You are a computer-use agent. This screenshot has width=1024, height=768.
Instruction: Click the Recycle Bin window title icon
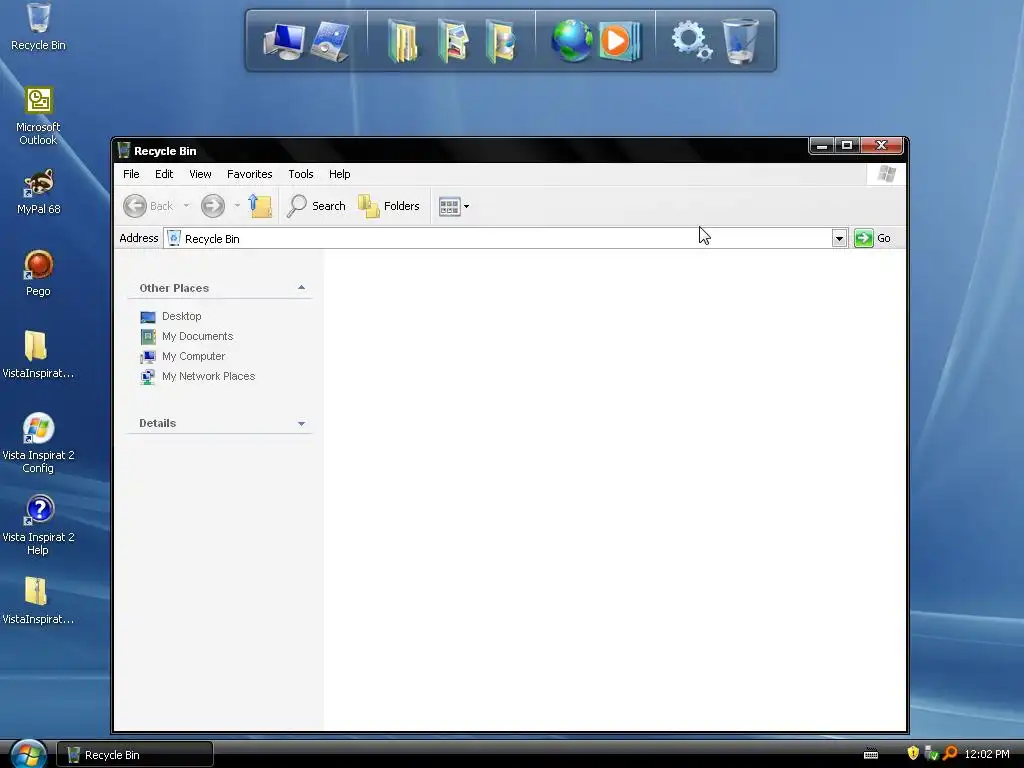click(x=123, y=150)
